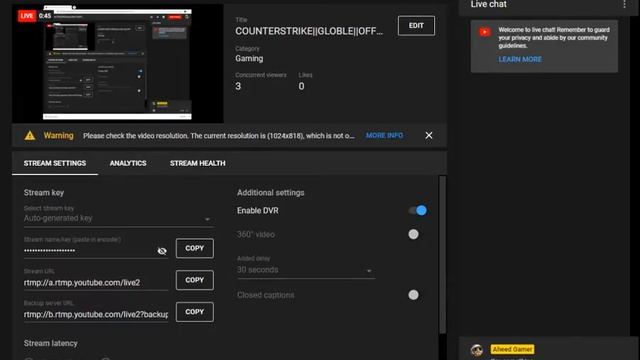
Task: Click the COUNTERSTRIKE||GLOBLE||OFF... title text
Action: 309,31
